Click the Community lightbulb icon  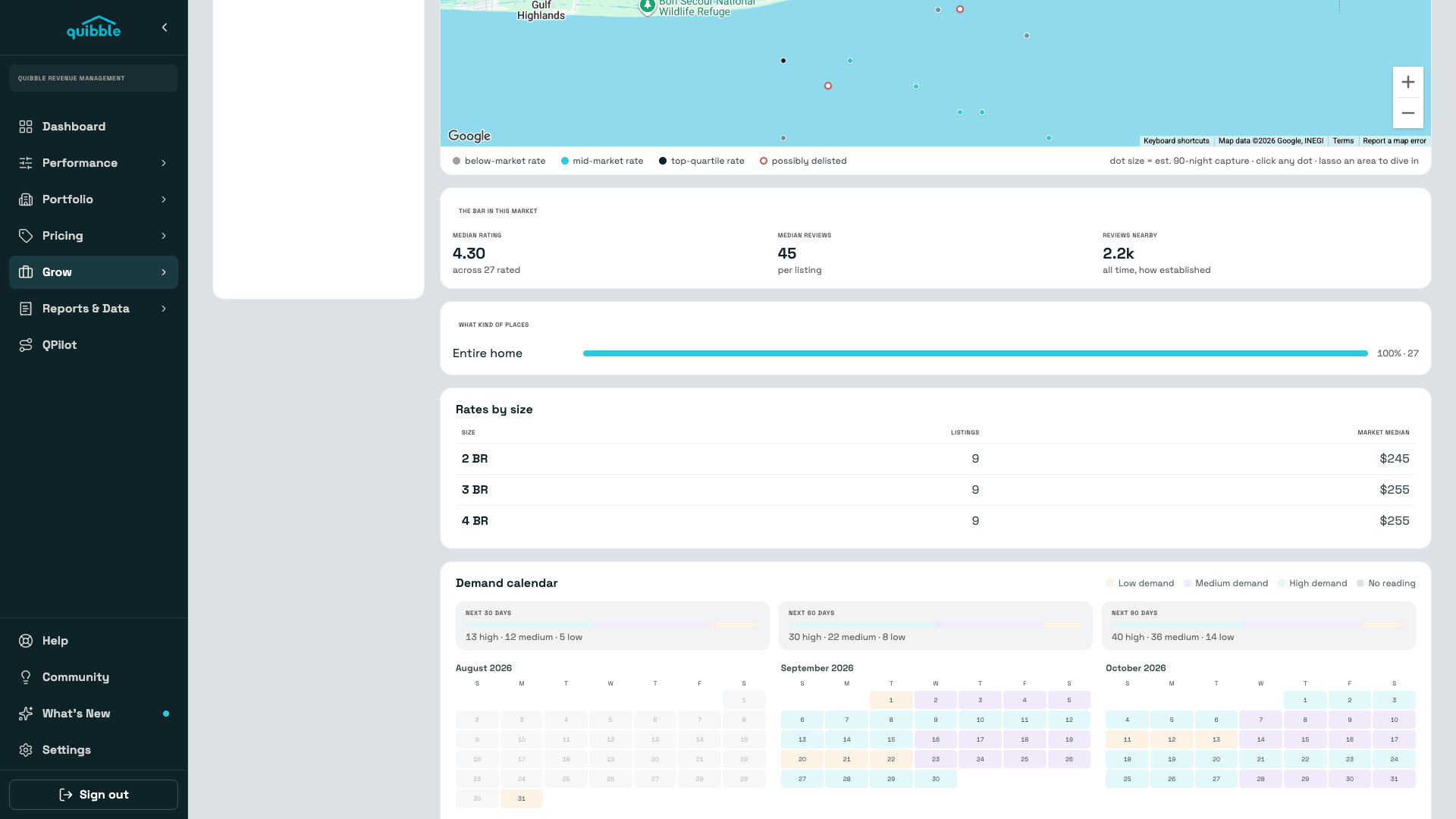pos(26,677)
